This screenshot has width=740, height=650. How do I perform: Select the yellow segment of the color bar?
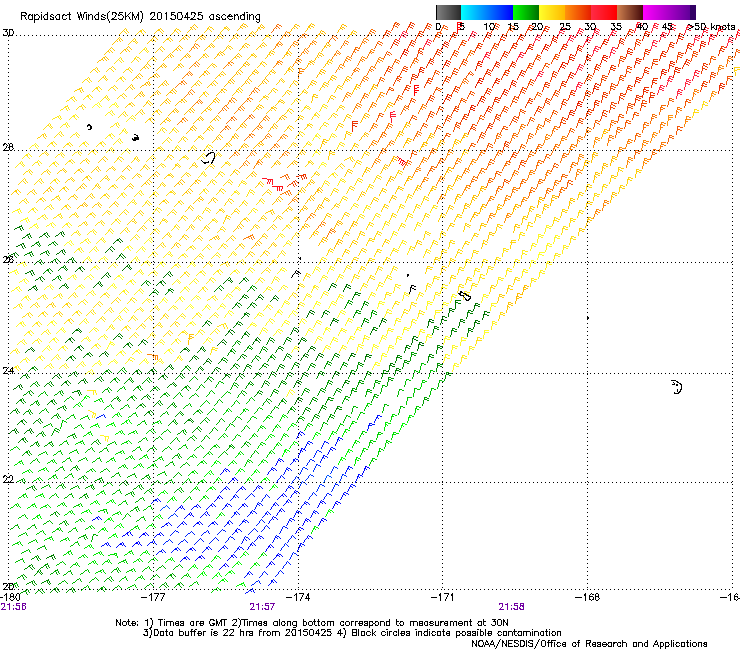click(552, 12)
